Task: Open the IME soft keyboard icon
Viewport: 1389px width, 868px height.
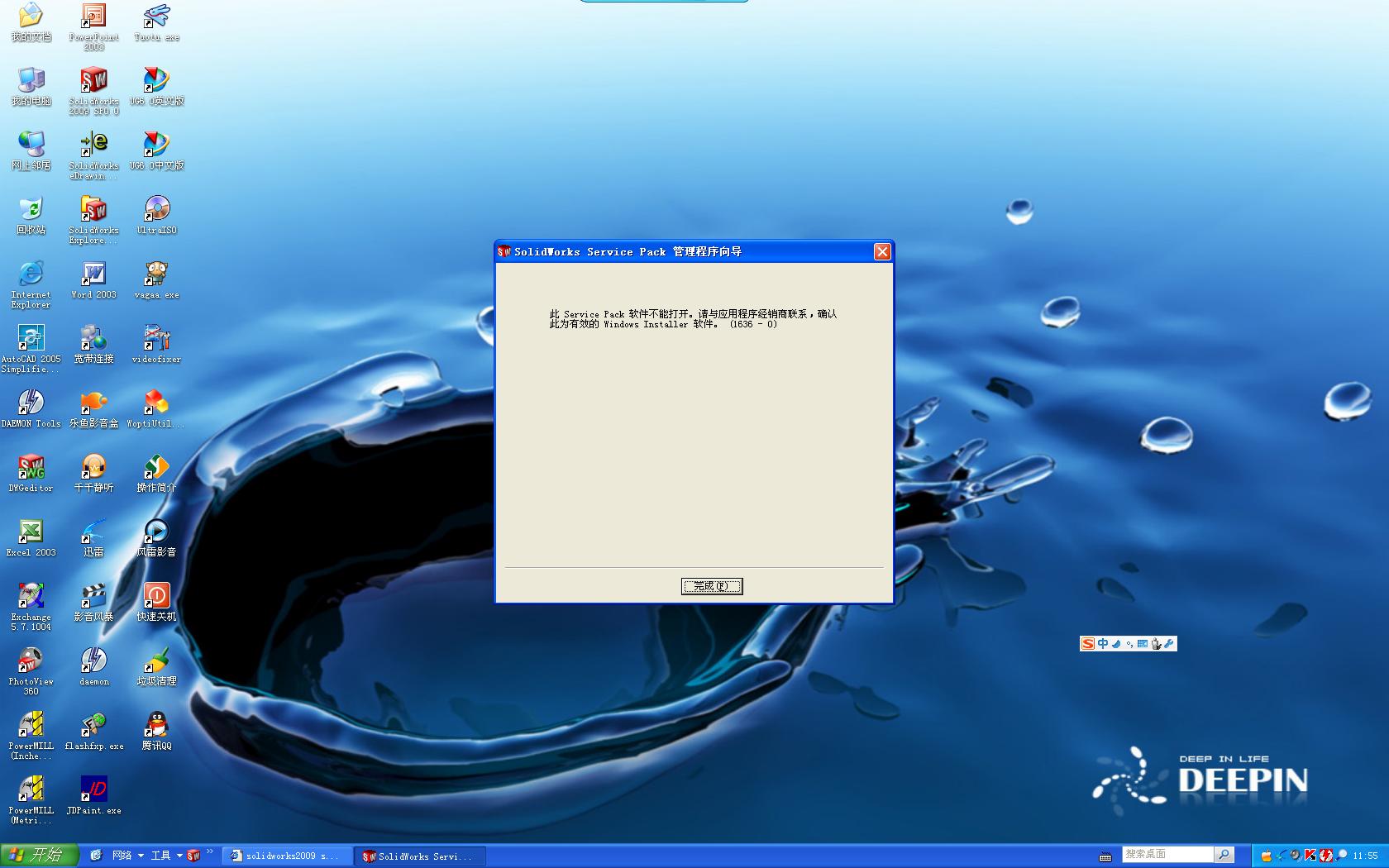Action: pyautogui.click(x=1142, y=644)
